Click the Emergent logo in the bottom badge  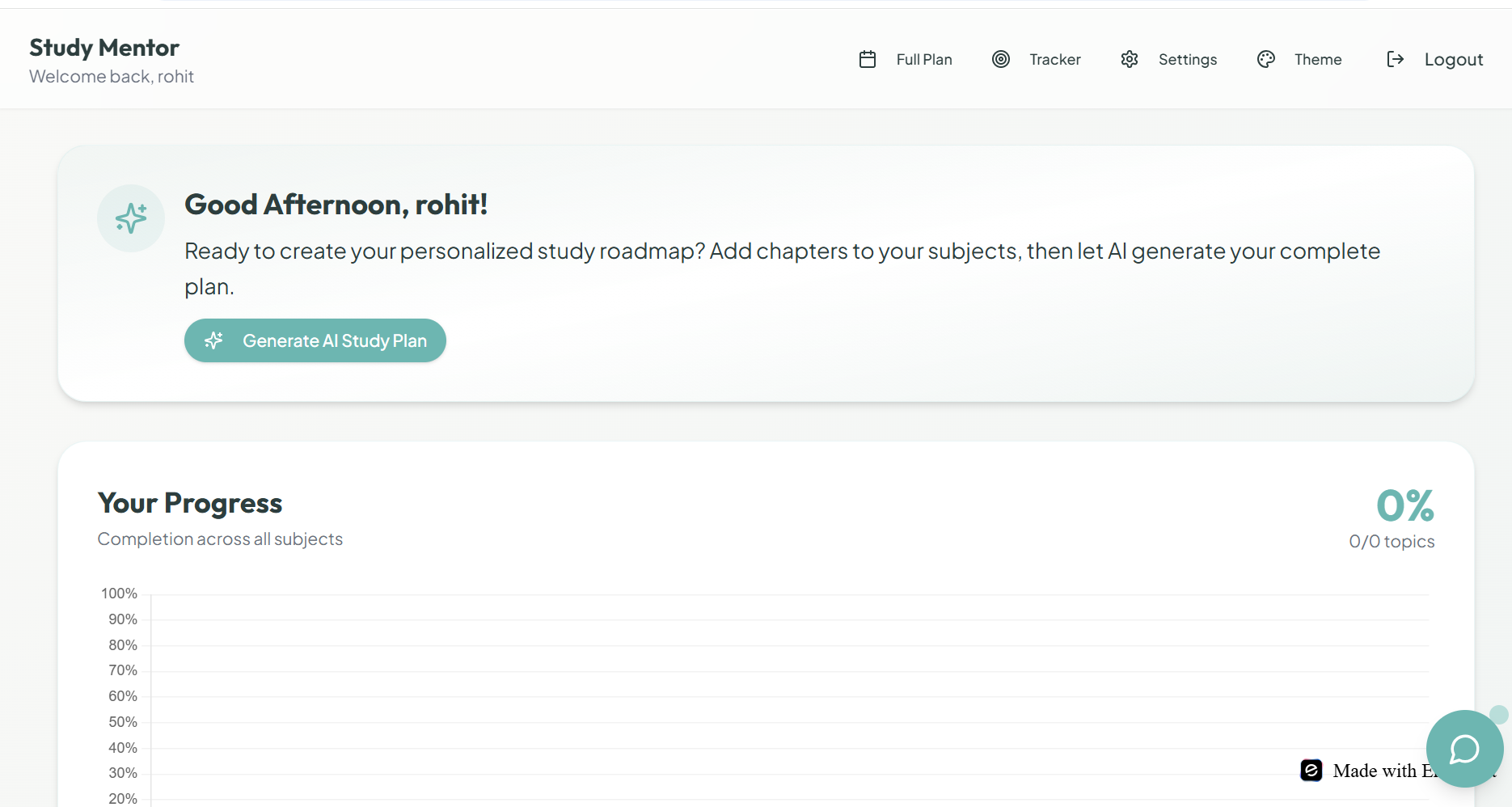tap(1311, 771)
